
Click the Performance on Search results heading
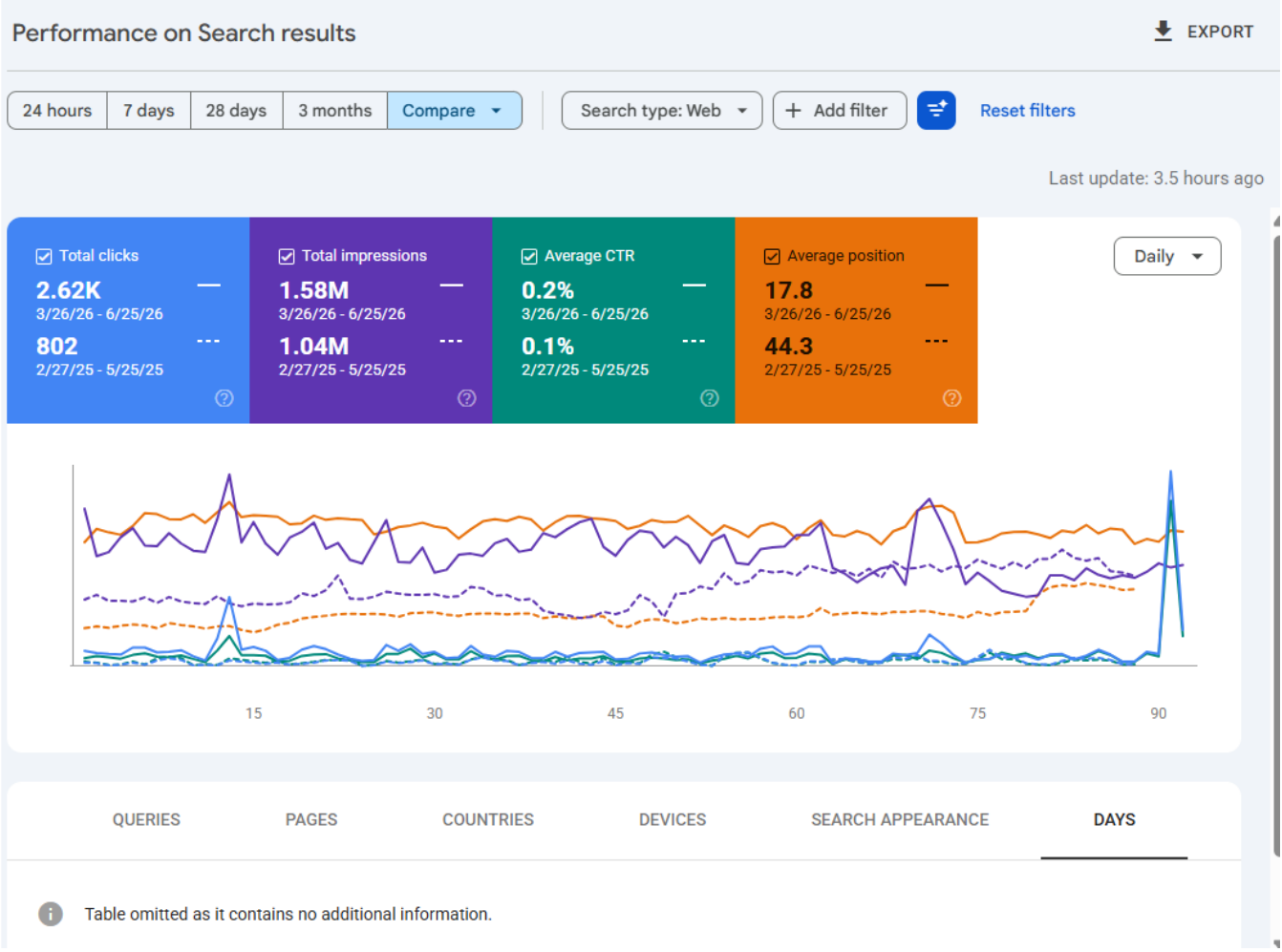[184, 33]
